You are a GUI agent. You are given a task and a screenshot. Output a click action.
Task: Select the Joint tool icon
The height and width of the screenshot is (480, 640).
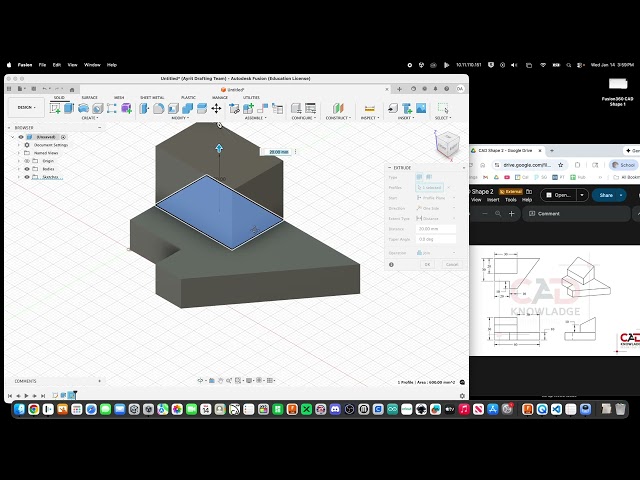tap(262, 108)
